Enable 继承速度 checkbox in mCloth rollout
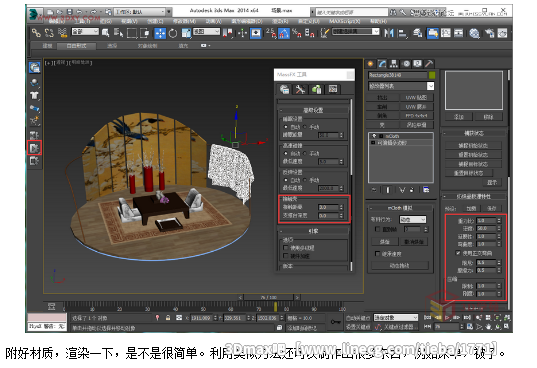This screenshot has height=368, width=537. click(377, 254)
